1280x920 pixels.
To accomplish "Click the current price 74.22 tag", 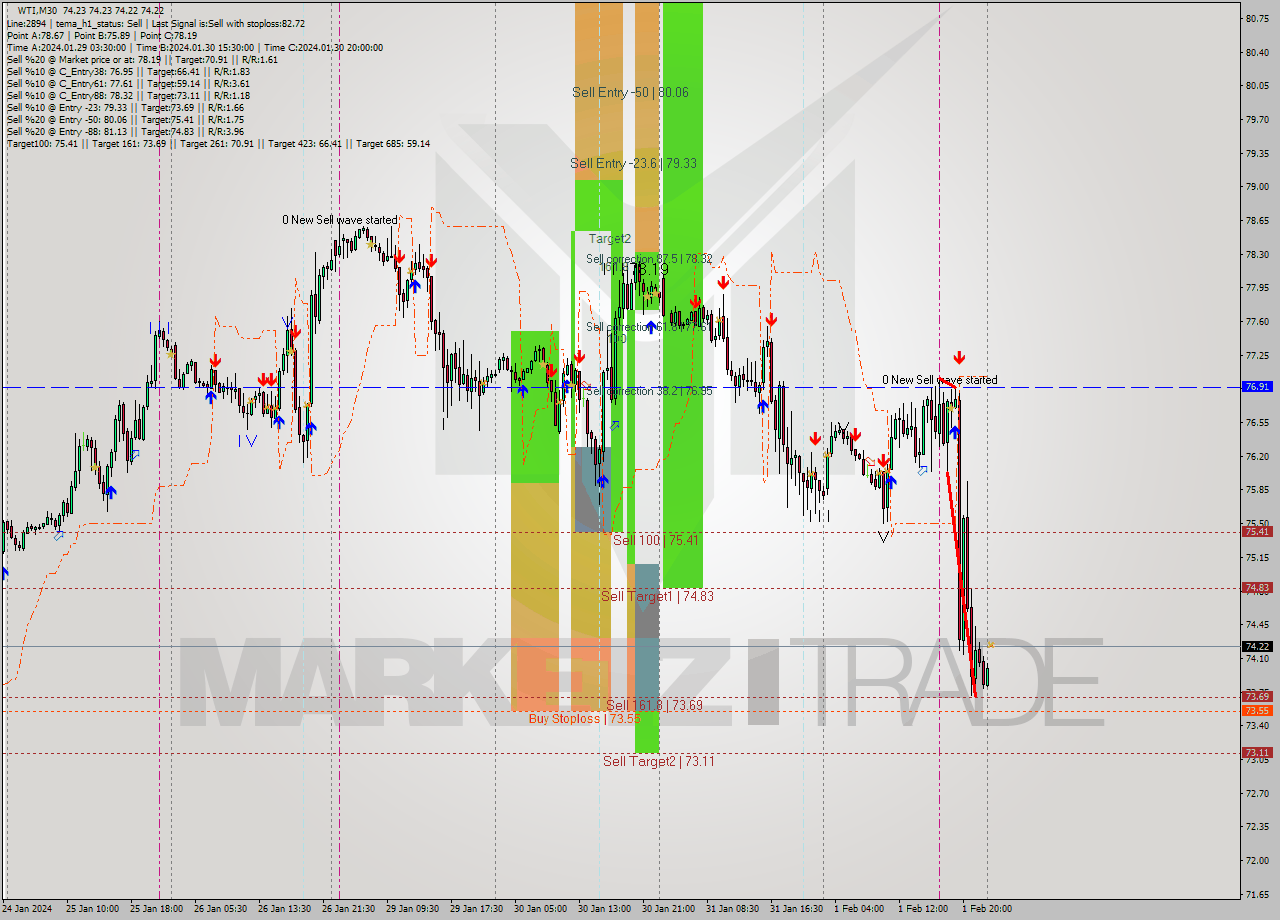I will coord(1257,646).
